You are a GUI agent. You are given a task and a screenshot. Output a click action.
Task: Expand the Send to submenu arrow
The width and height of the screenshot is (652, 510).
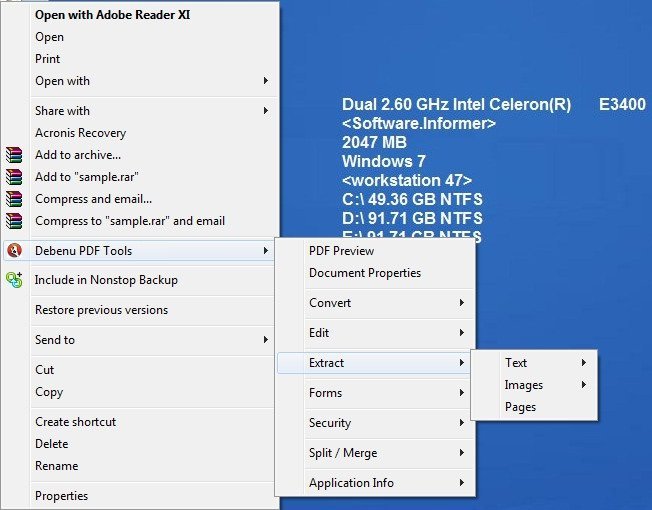tap(266, 340)
